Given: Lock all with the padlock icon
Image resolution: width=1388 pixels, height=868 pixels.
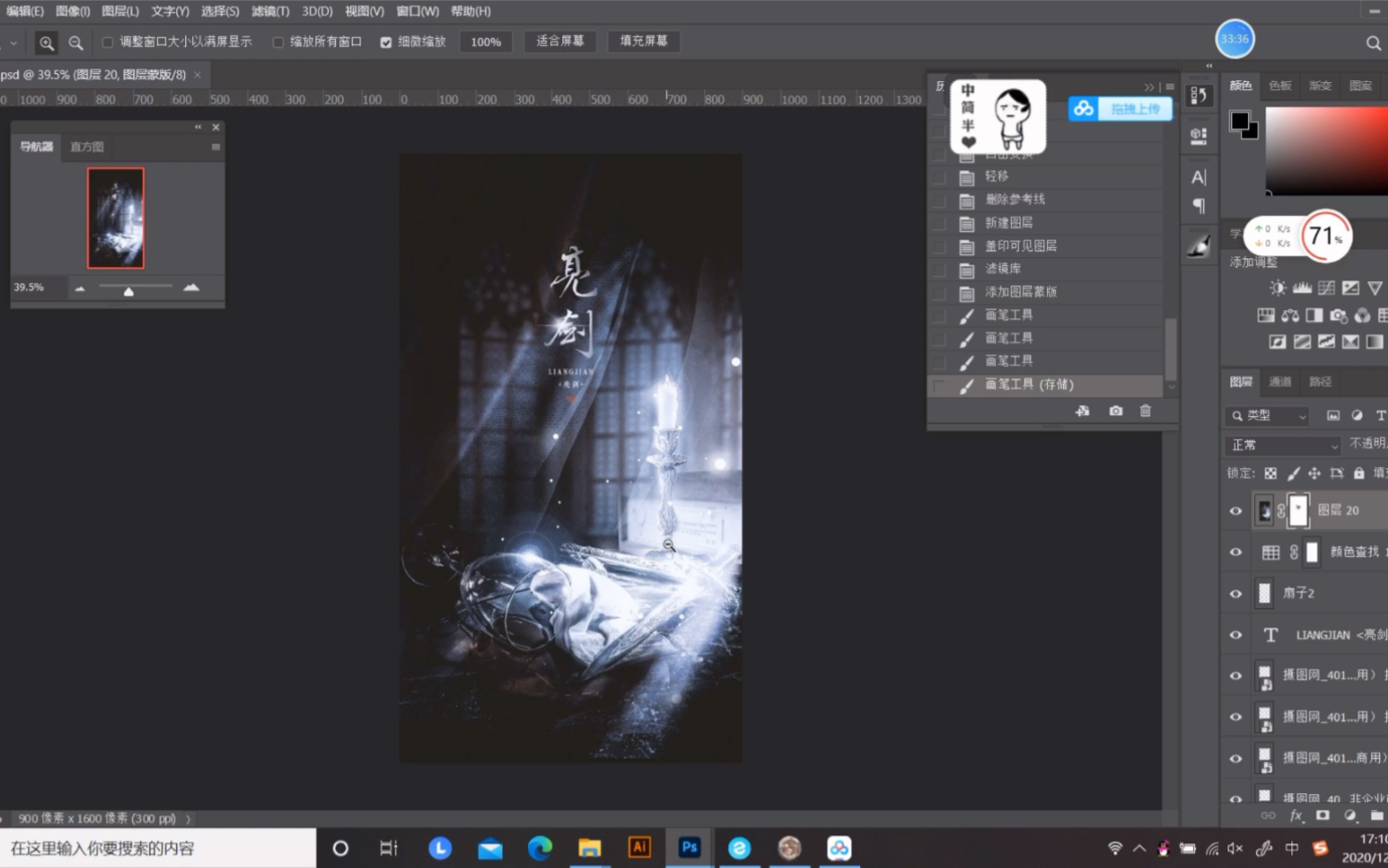Looking at the screenshot, I should tap(1359, 473).
